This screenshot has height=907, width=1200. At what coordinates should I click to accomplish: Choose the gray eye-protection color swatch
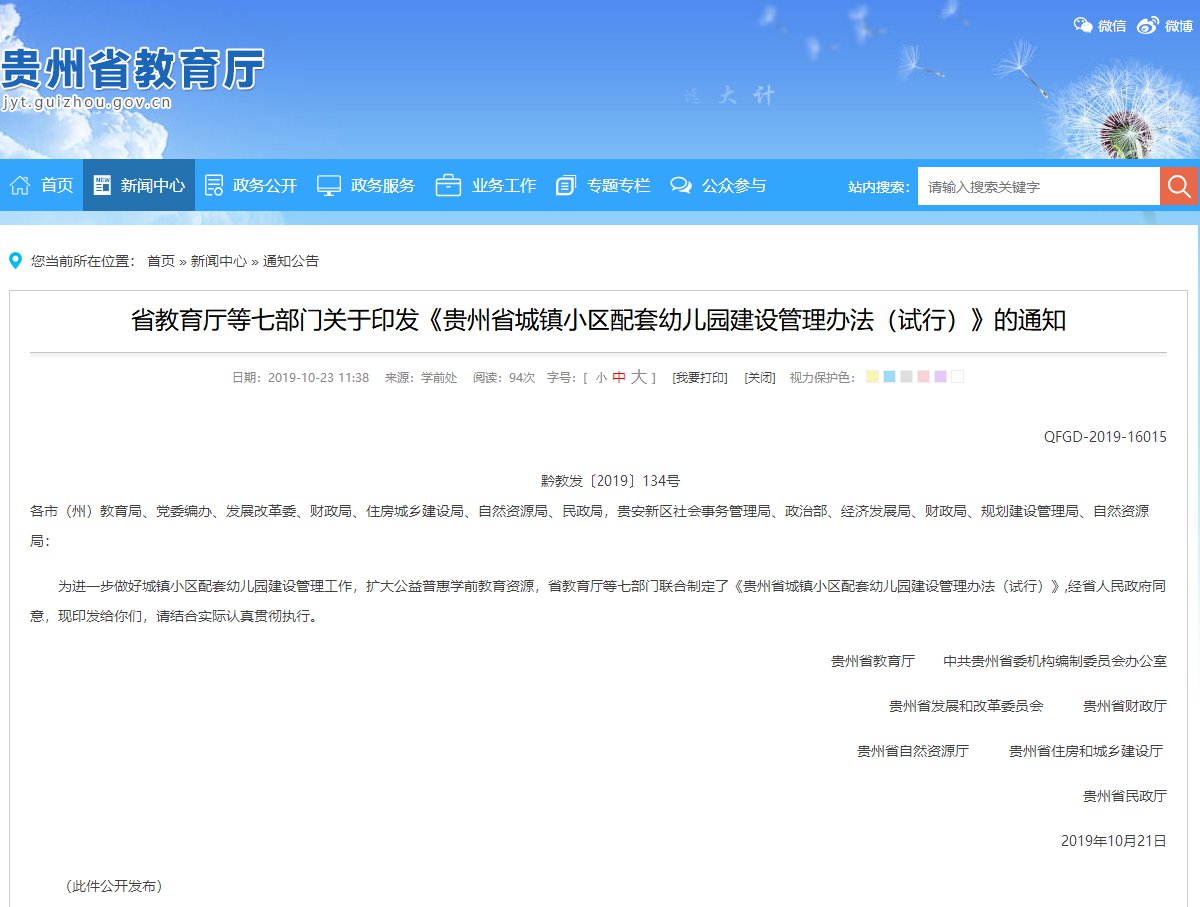(906, 377)
